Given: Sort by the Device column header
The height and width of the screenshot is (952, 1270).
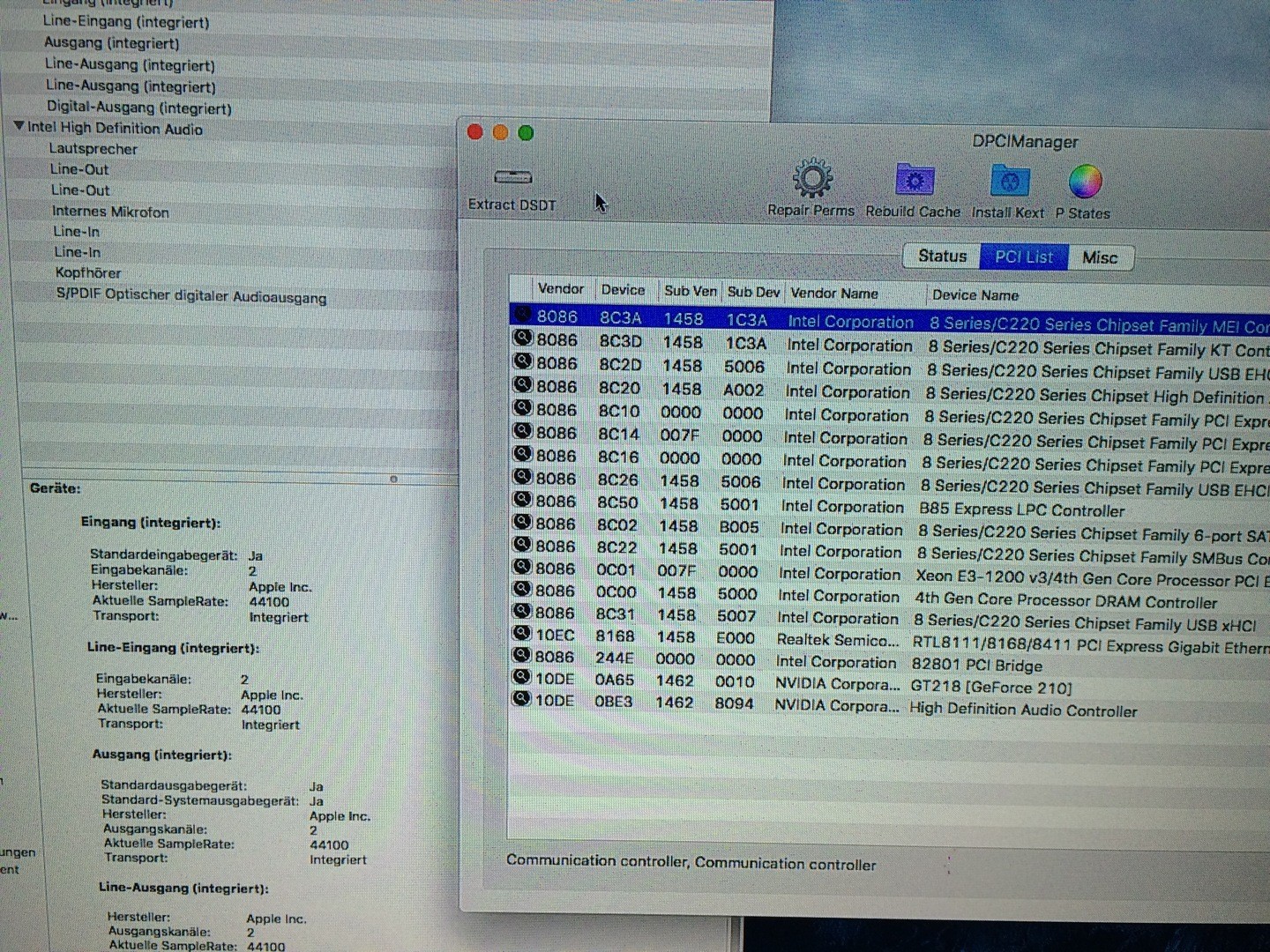Looking at the screenshot, I should click(623, 289).
